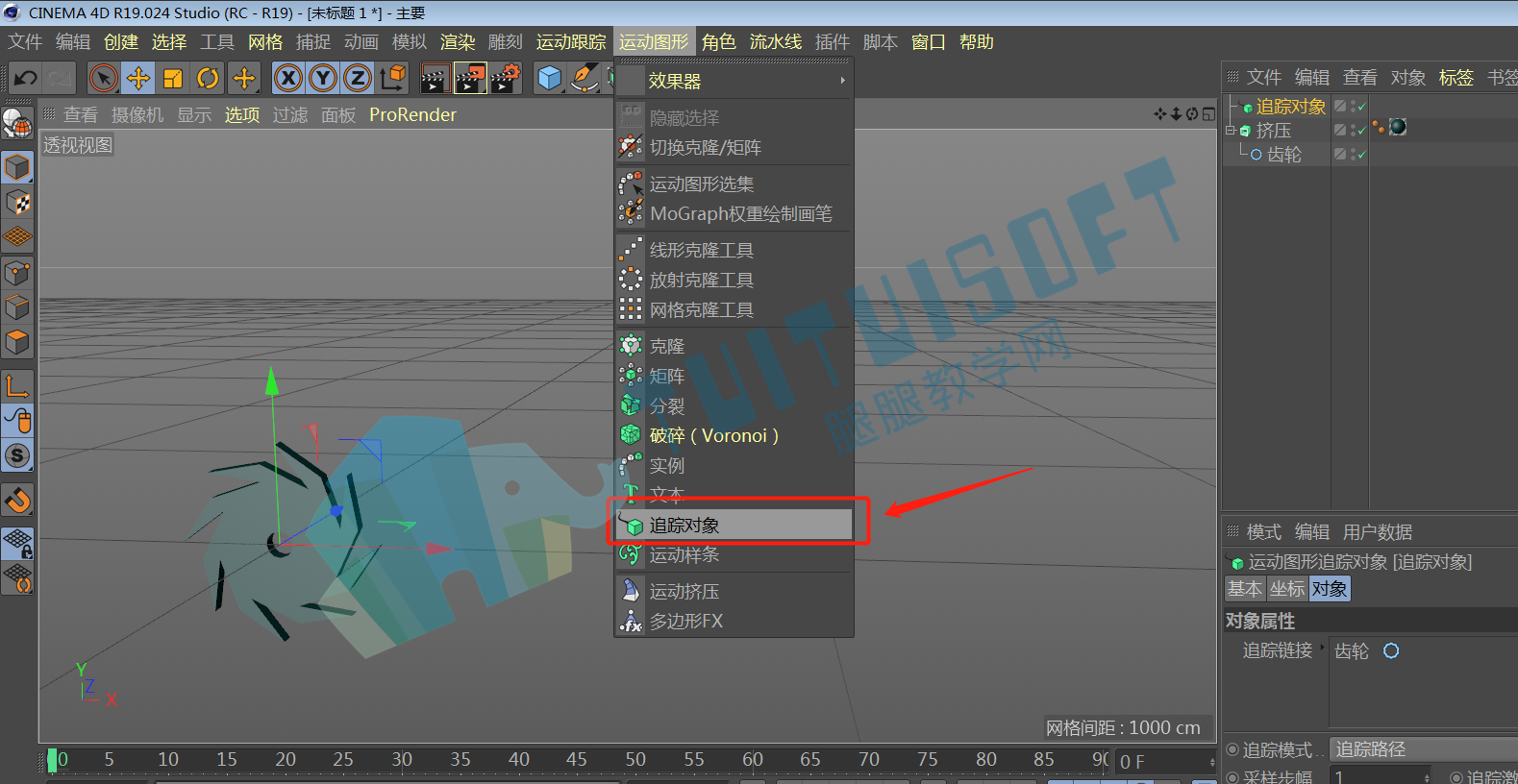The height and width of the screenshot is (784, 1518).
Task: Choose 破碎 (Voronoi) menu entry
Action: pyautogui.click(x=734, y=435)
